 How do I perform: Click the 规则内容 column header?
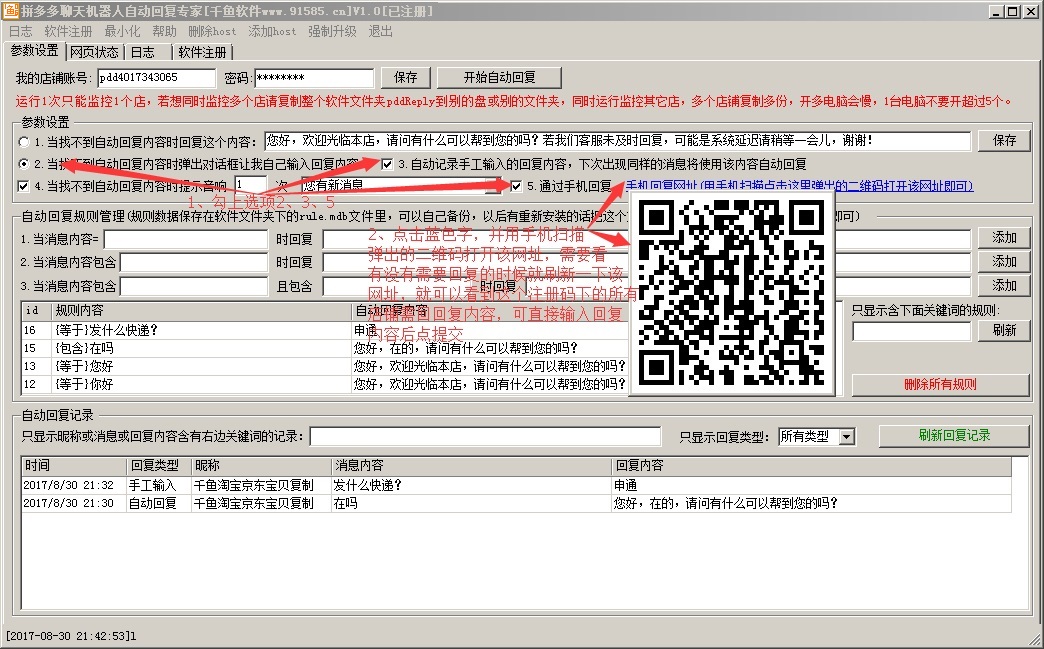tap(202, 311)
